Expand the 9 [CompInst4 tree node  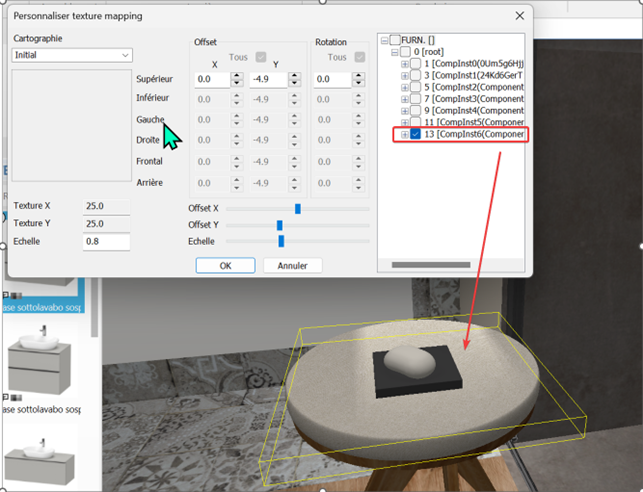tap(405, 111)
